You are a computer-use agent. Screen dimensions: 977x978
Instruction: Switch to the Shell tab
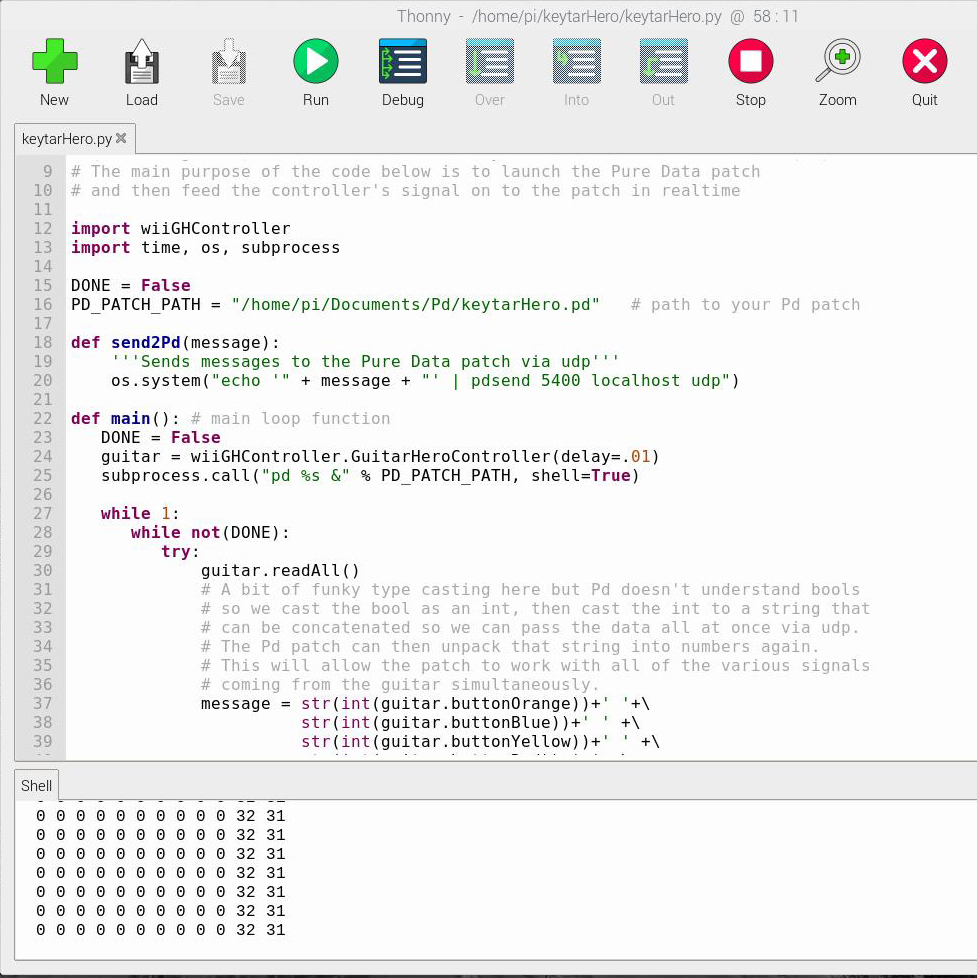click(36, 785)
